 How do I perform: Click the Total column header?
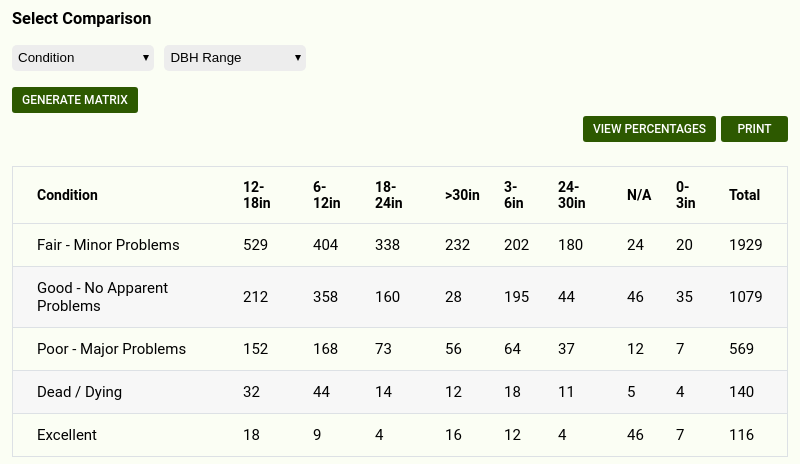pos(745,195)
